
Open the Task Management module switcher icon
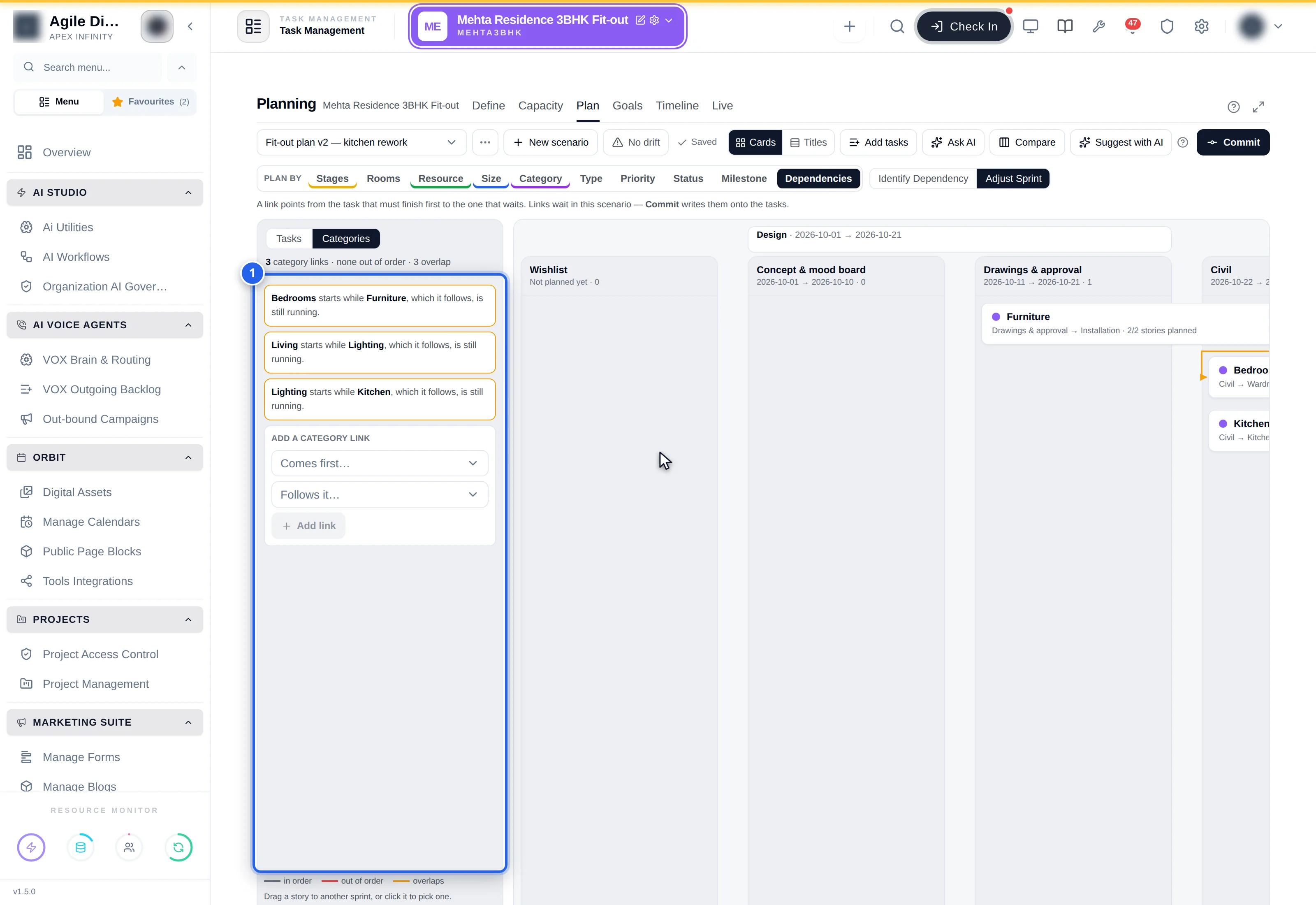[x=253, y=26]
